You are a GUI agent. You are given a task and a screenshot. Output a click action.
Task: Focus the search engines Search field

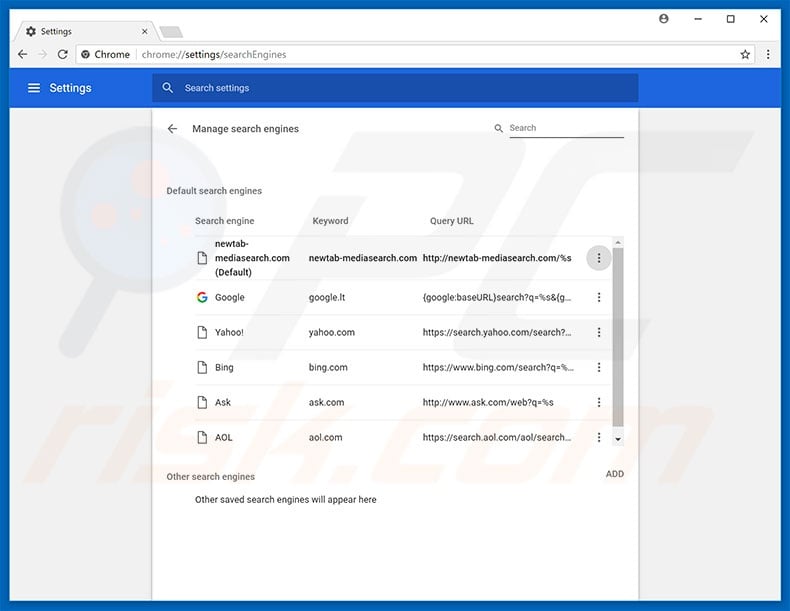(x=566, y=128)
